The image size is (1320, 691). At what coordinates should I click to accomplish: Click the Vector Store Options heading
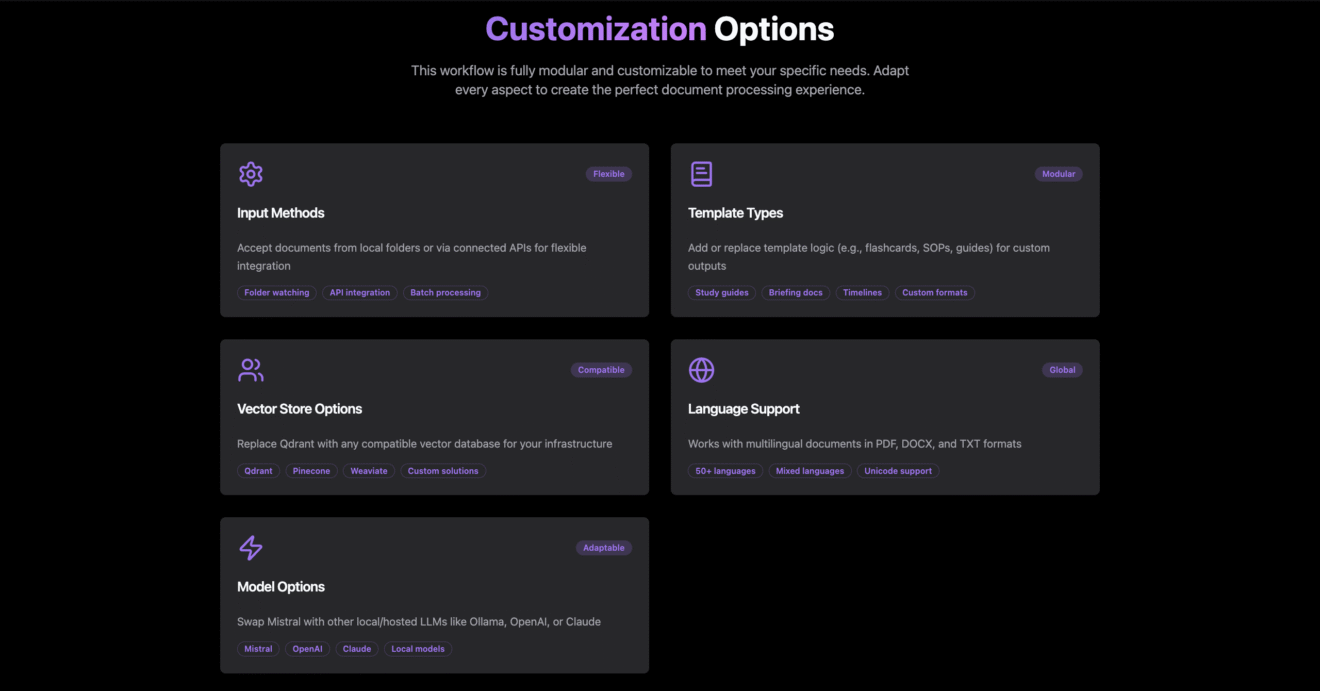click(x=300, y=409)
